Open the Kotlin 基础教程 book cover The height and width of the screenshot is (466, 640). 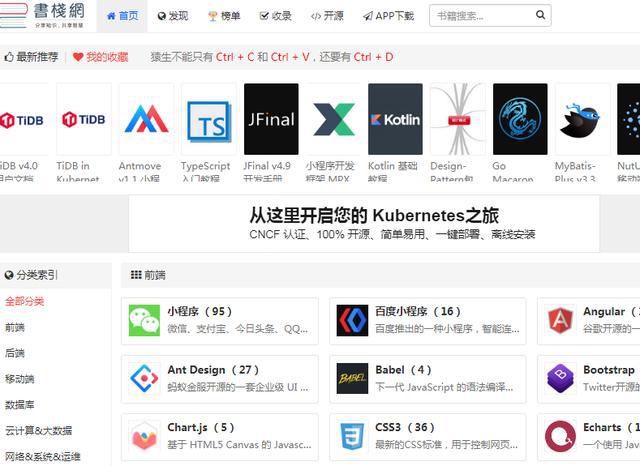(395, 119)
